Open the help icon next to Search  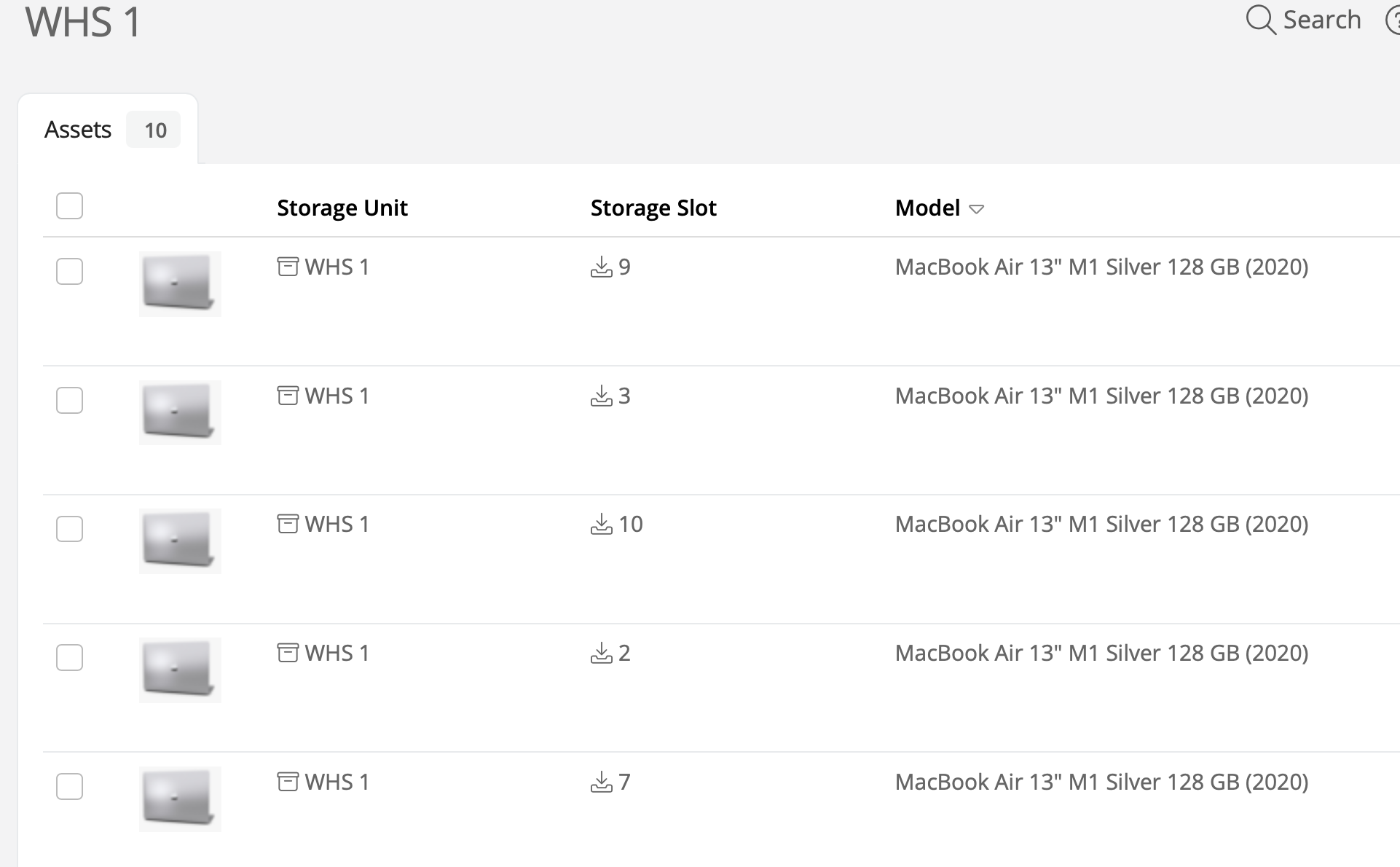[x=1393, y=20]
